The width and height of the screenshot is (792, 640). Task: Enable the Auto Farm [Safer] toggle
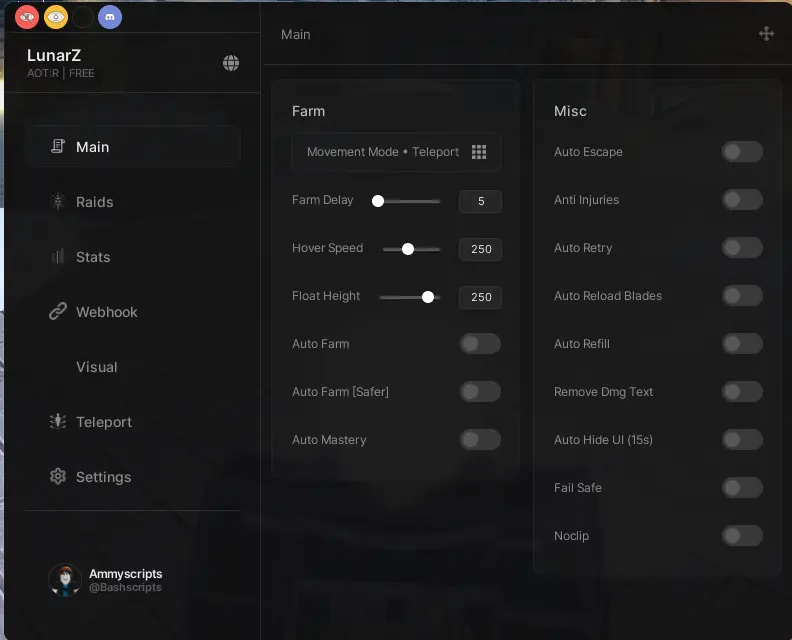coord(480,391)
